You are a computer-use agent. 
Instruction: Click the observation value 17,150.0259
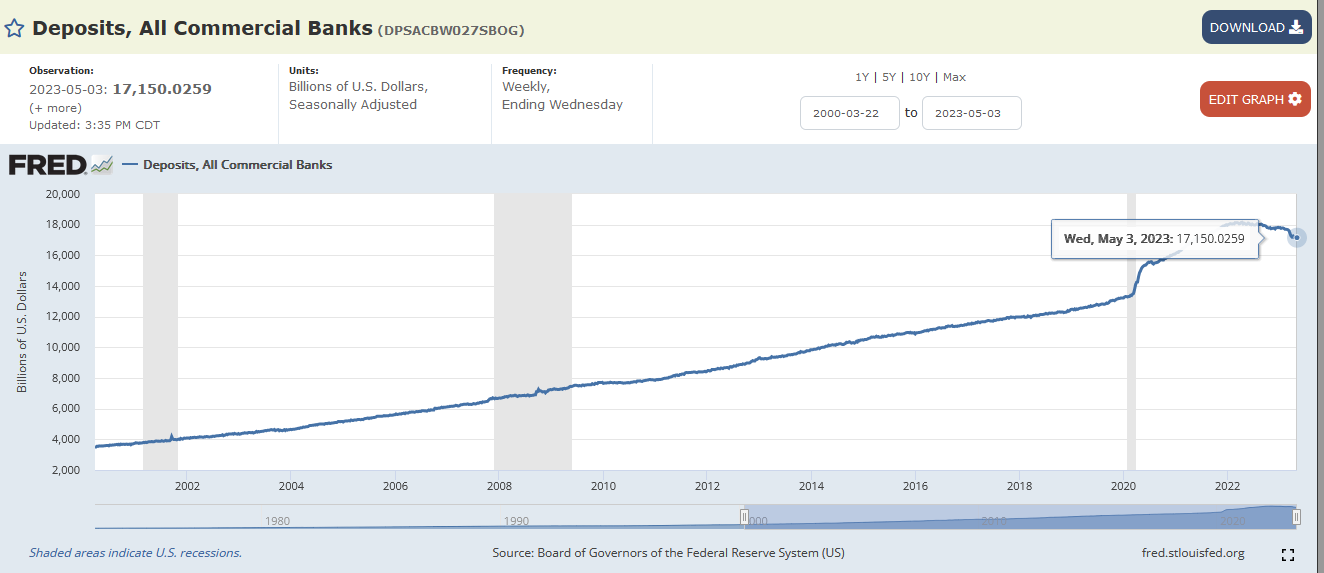click(162, 89)
